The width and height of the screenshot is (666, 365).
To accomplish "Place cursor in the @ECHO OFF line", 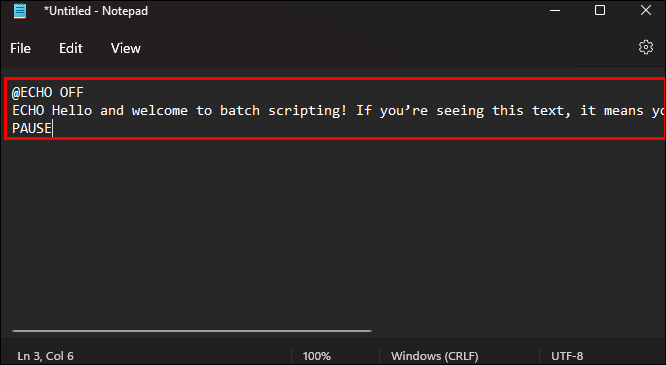I will click(48, 92).
